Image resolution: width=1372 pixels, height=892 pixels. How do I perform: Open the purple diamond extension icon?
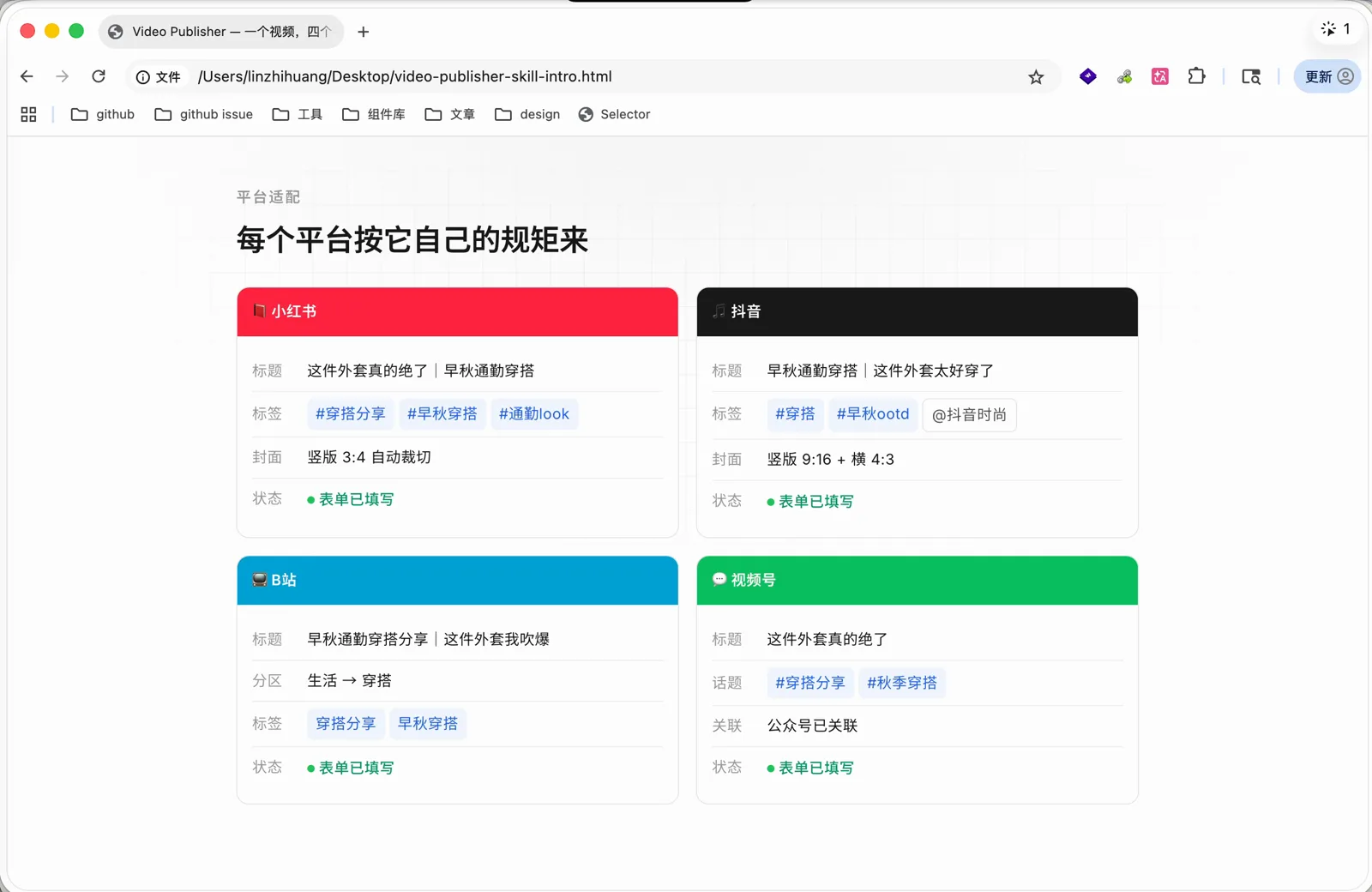click(1088, 76)
